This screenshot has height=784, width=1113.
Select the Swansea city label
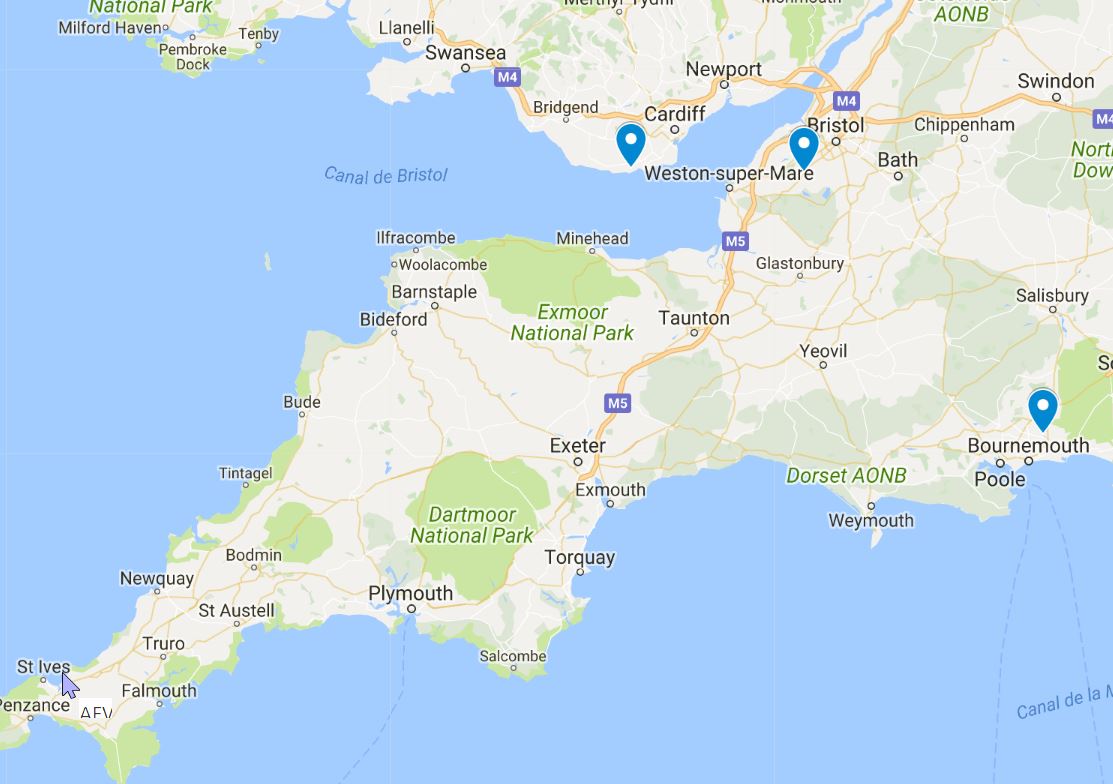466,53
